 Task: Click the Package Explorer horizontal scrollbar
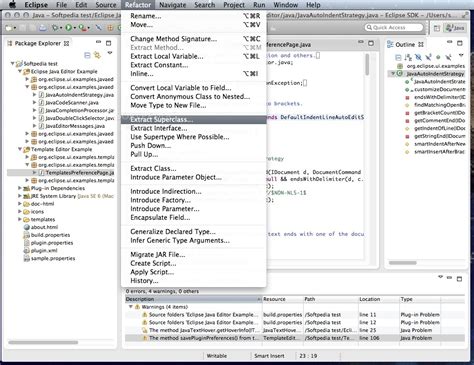coord(43,342)
